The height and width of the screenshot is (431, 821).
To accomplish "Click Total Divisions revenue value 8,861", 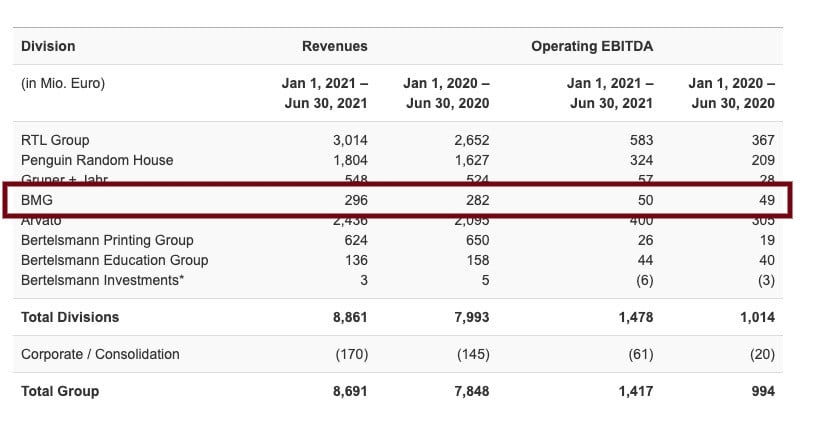I will pyautogui.click(x=350, y=317).
